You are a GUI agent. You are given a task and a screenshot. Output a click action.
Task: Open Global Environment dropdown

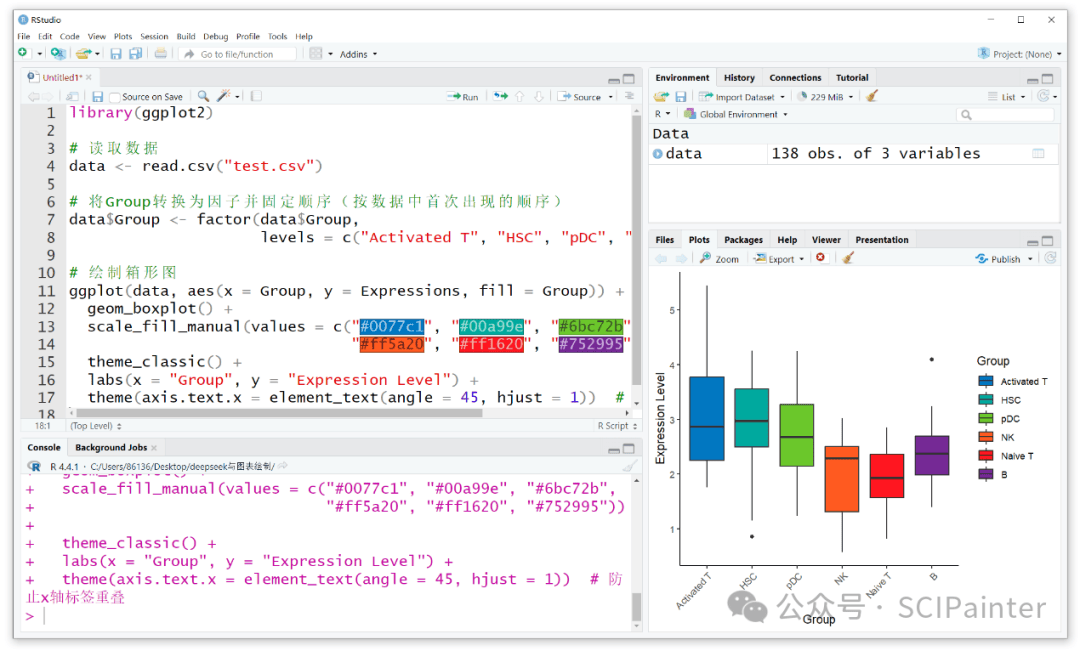(x=736, y=114)
